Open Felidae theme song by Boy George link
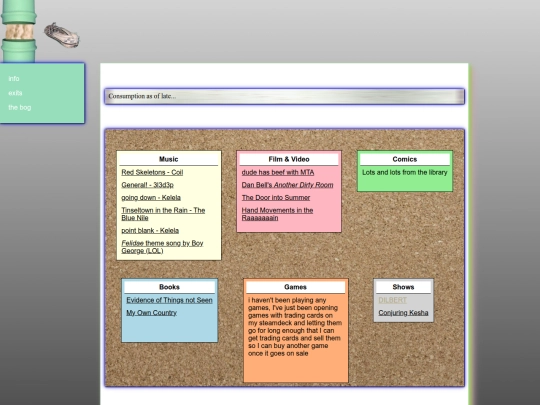 162,247
